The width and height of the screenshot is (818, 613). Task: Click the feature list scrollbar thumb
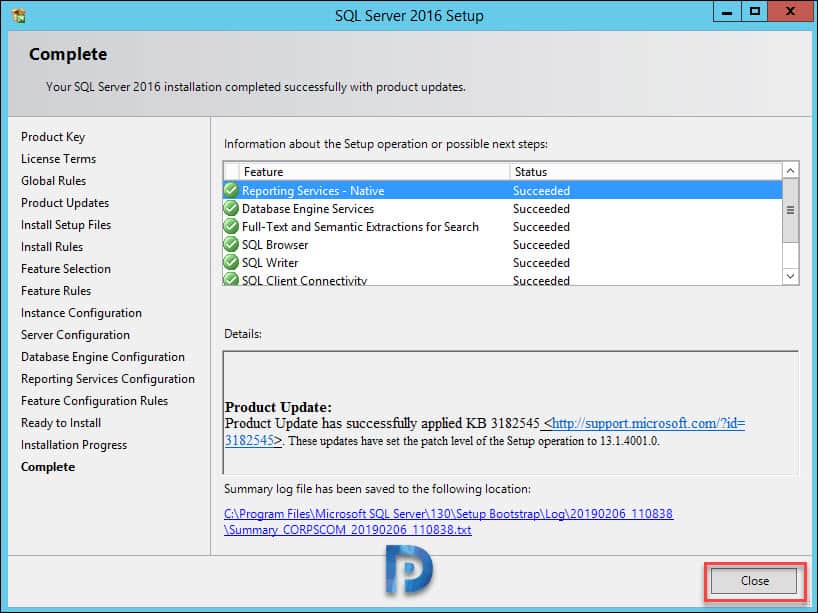click(790, 210)
